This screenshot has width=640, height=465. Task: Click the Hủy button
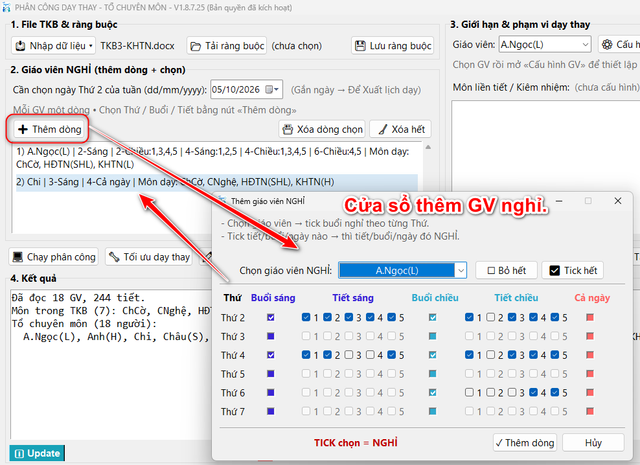click(x=593, y=443)
